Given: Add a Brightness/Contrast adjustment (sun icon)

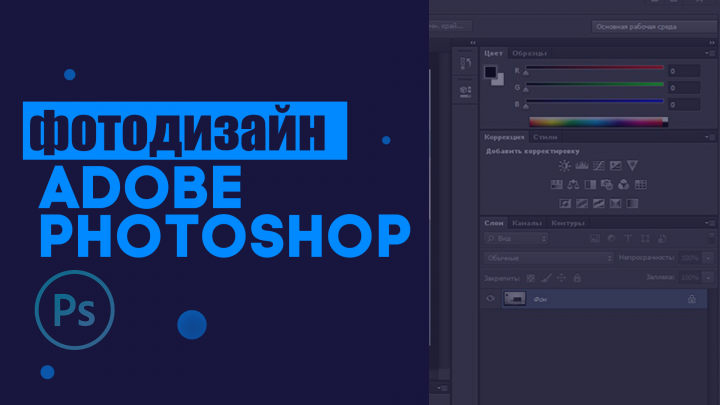Looking at the screenshot, I should coord(564,165).
